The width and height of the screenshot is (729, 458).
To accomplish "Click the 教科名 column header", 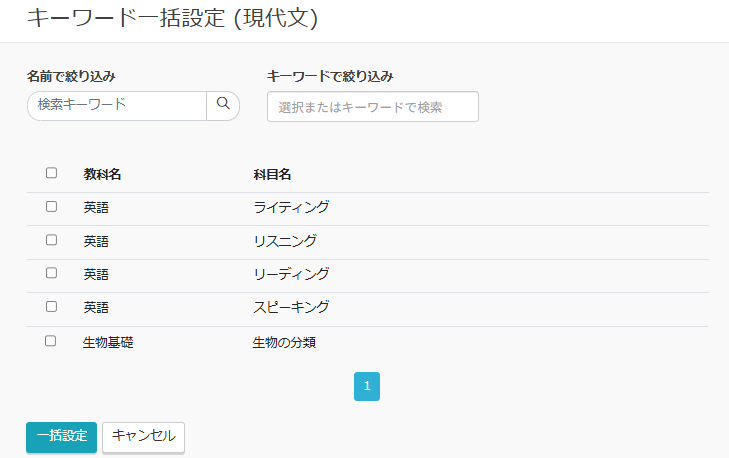I will coord(102,174).
